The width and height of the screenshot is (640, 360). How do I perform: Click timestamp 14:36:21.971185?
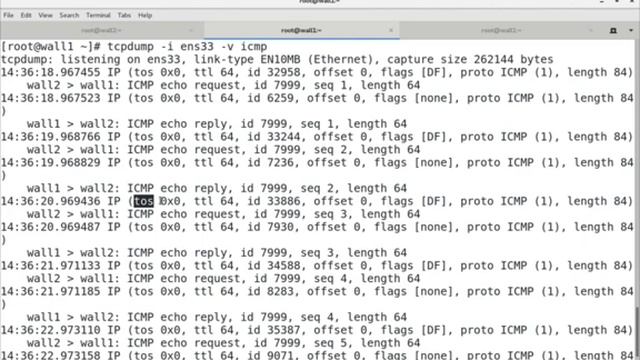51,291
